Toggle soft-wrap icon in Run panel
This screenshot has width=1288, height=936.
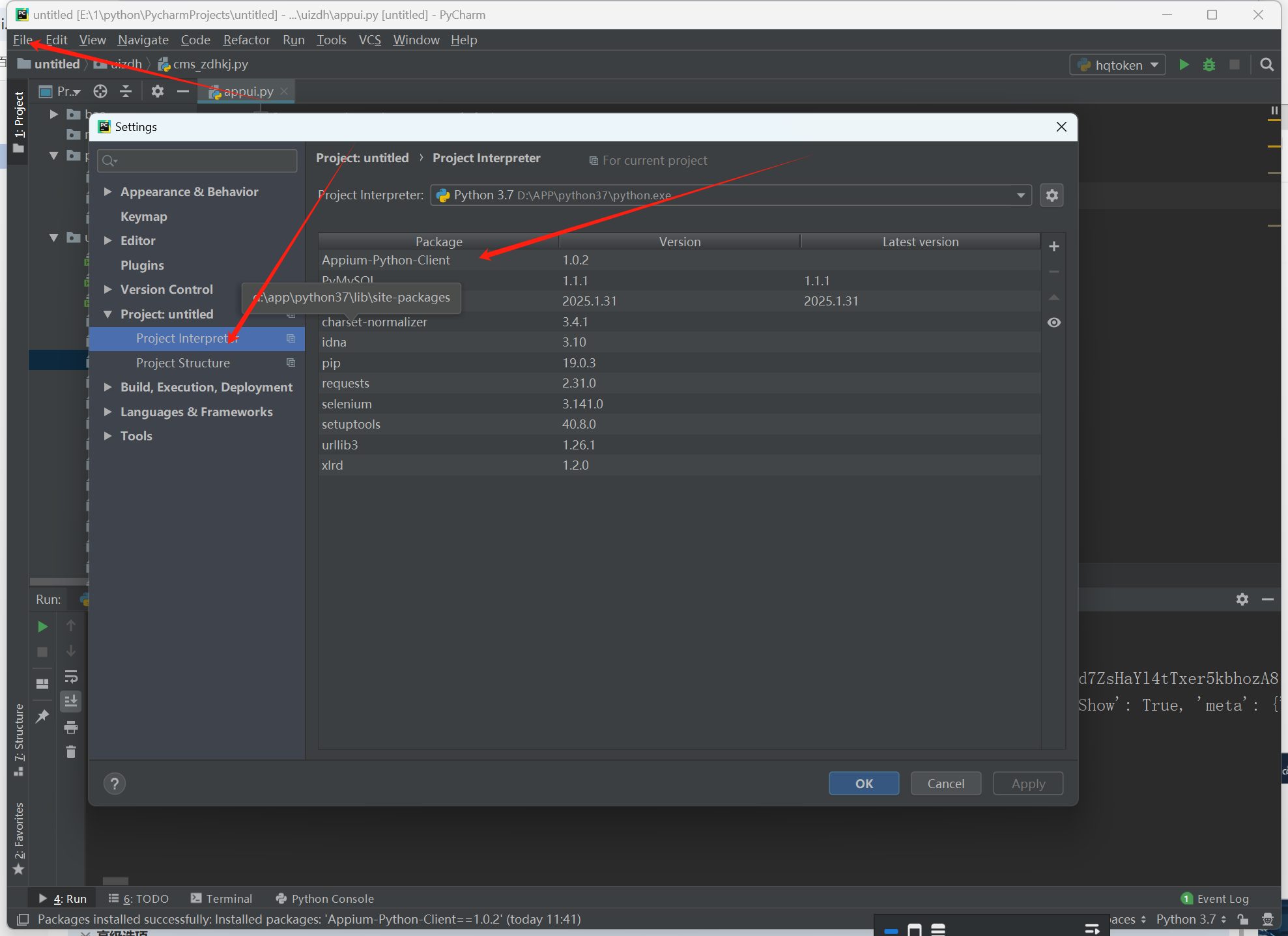point(71,676)
